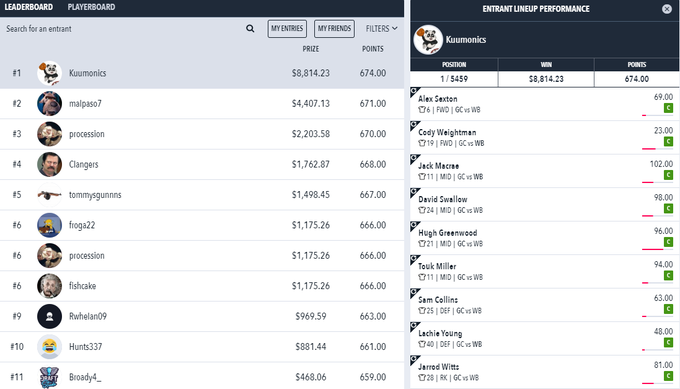This screenshot has width=680, height=389.
Task: Click the avatar of #3 procession
Action: click(49, 134)
